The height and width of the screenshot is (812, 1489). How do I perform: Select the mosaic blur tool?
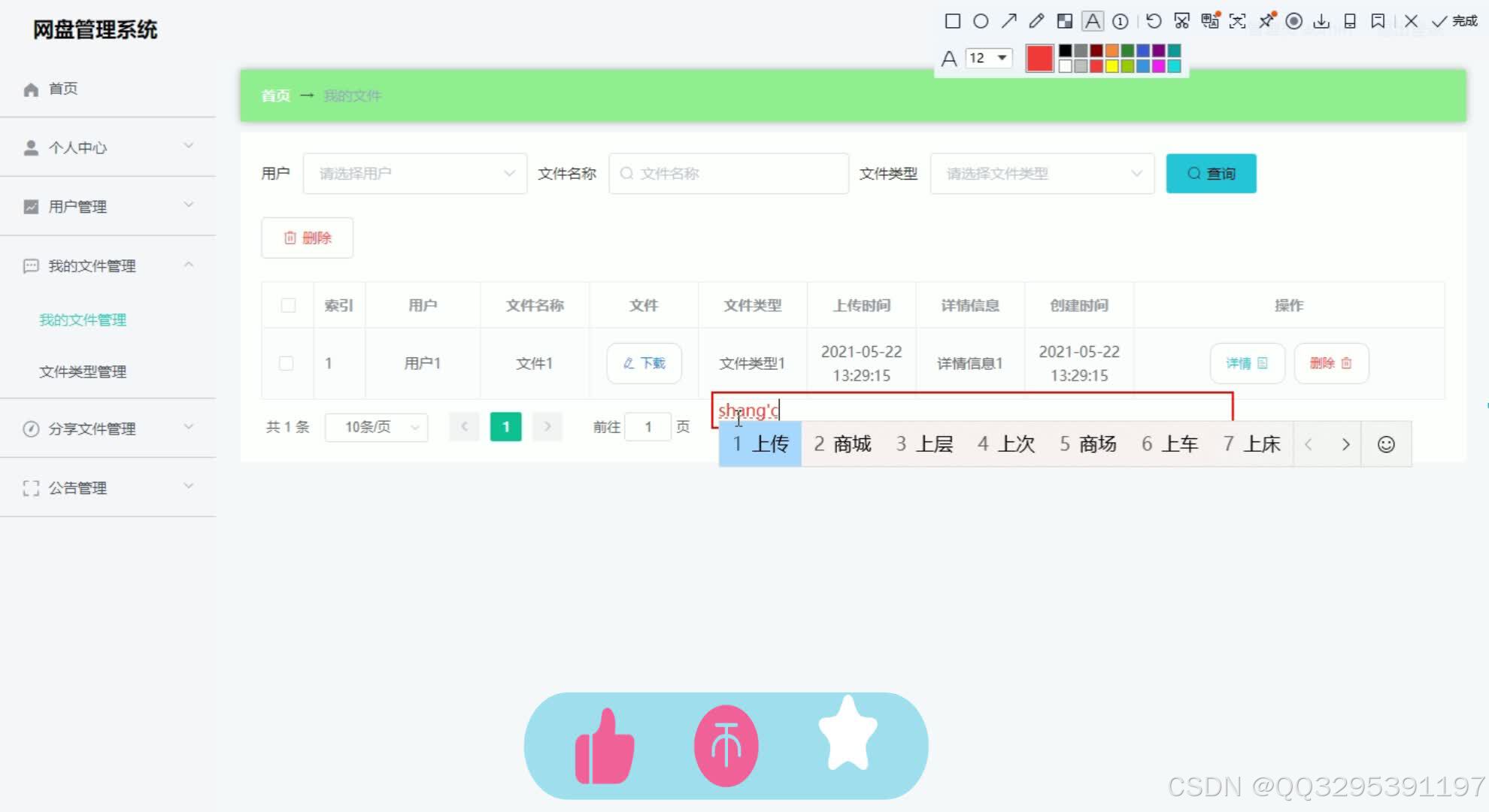pyautogui.click(x=1064, y=21)
